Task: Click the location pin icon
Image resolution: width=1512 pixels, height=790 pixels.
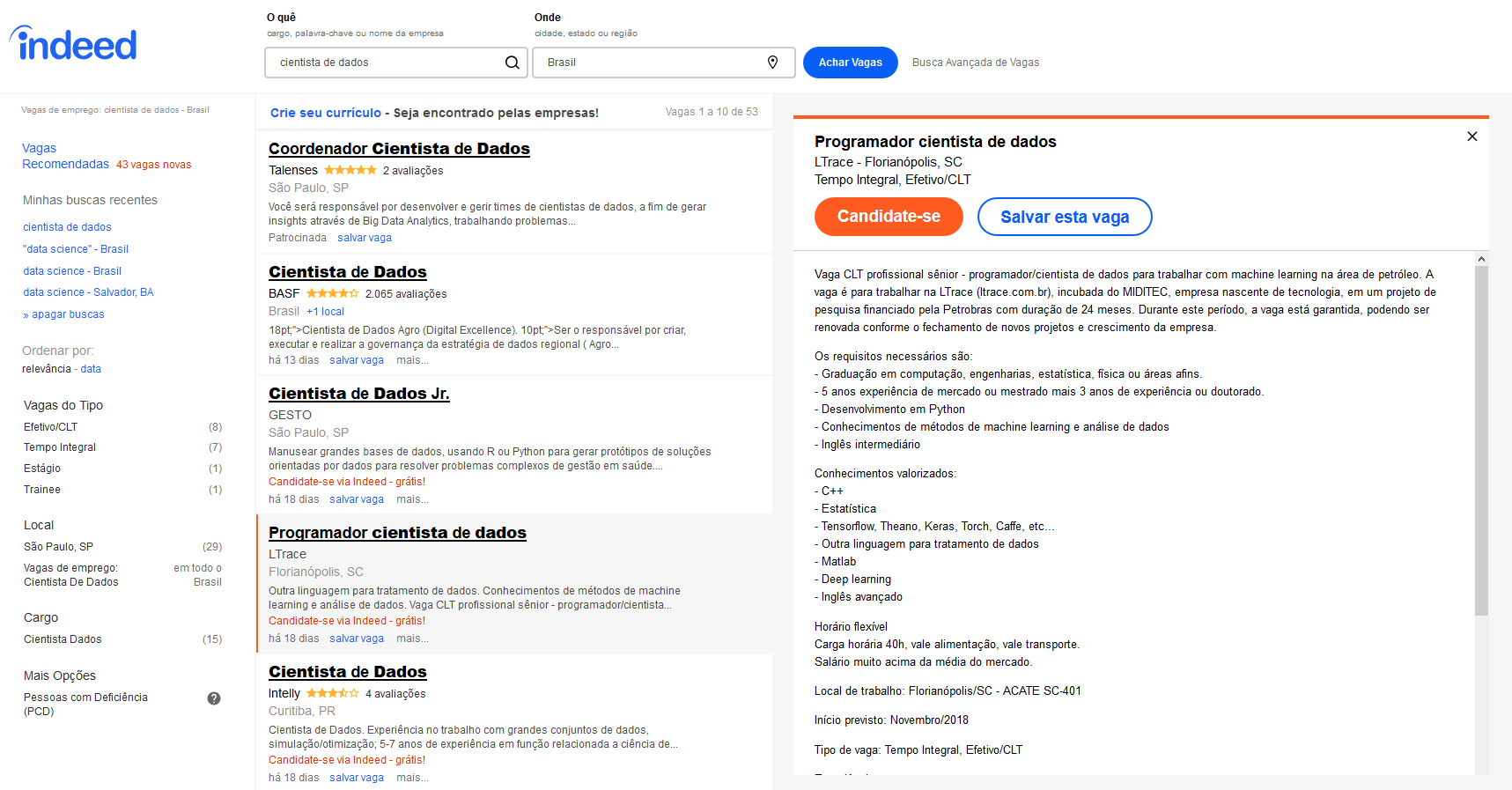Action: point(772,63)
